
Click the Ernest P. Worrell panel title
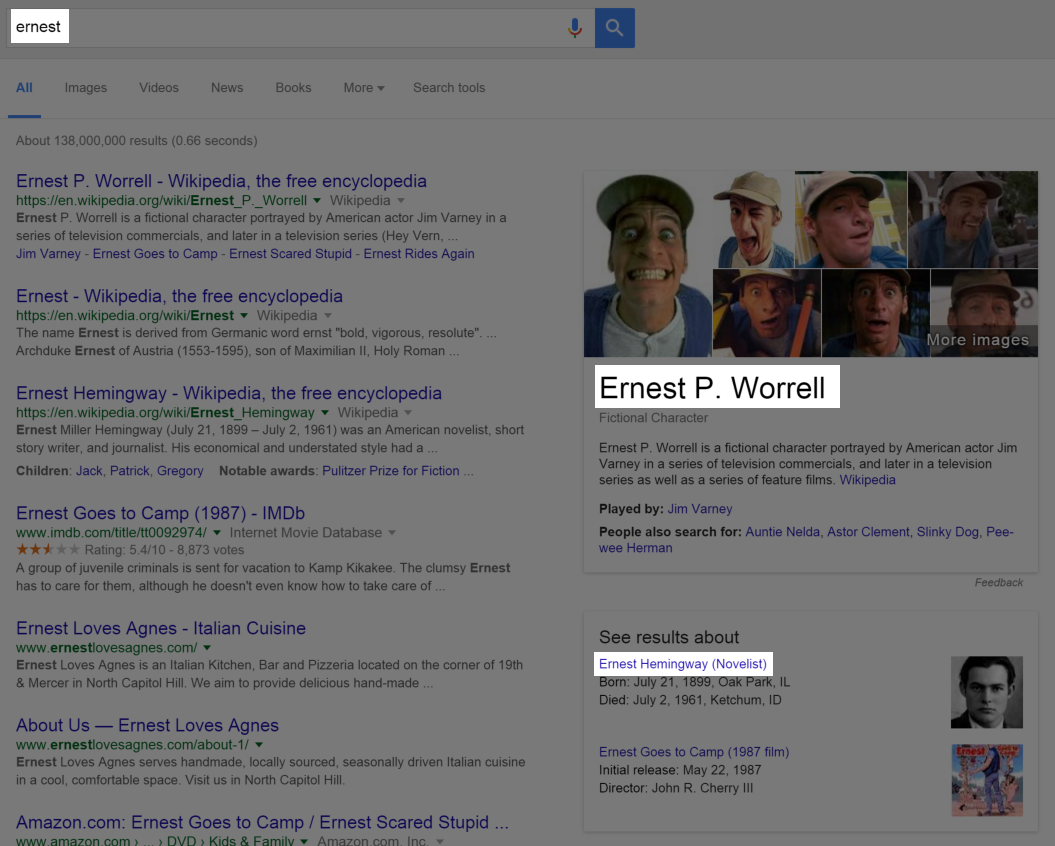712,388
